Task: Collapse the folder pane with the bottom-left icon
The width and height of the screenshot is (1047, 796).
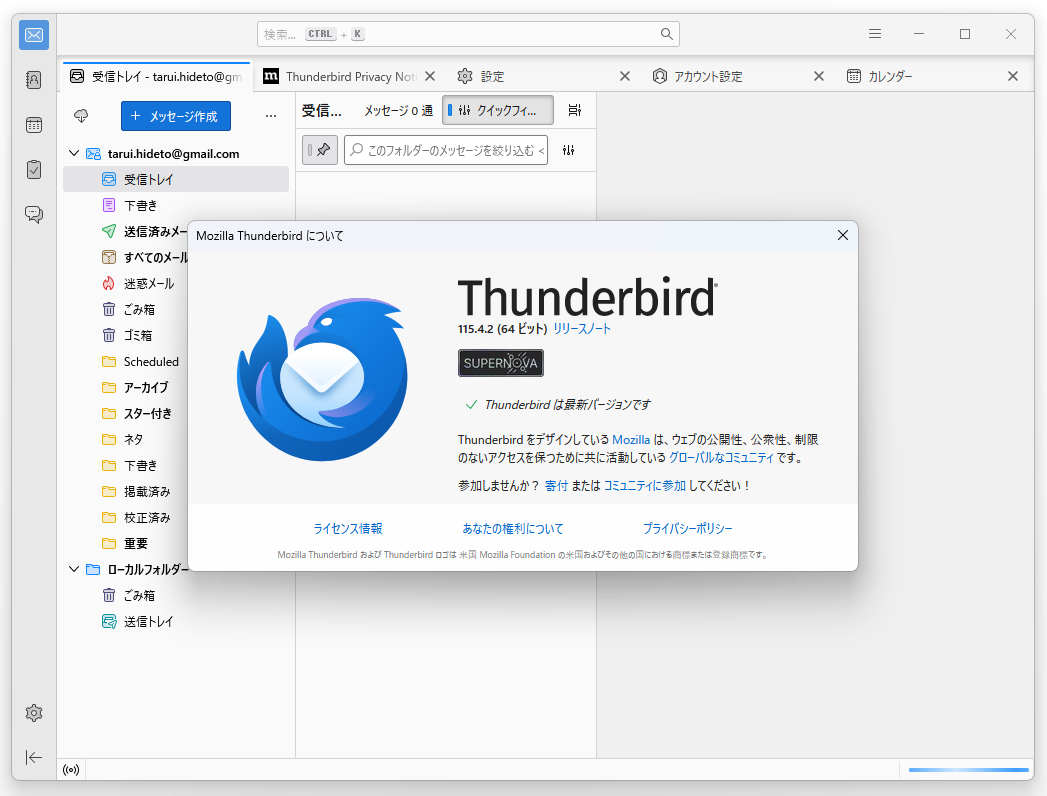Action: click(x=33, y=757)
